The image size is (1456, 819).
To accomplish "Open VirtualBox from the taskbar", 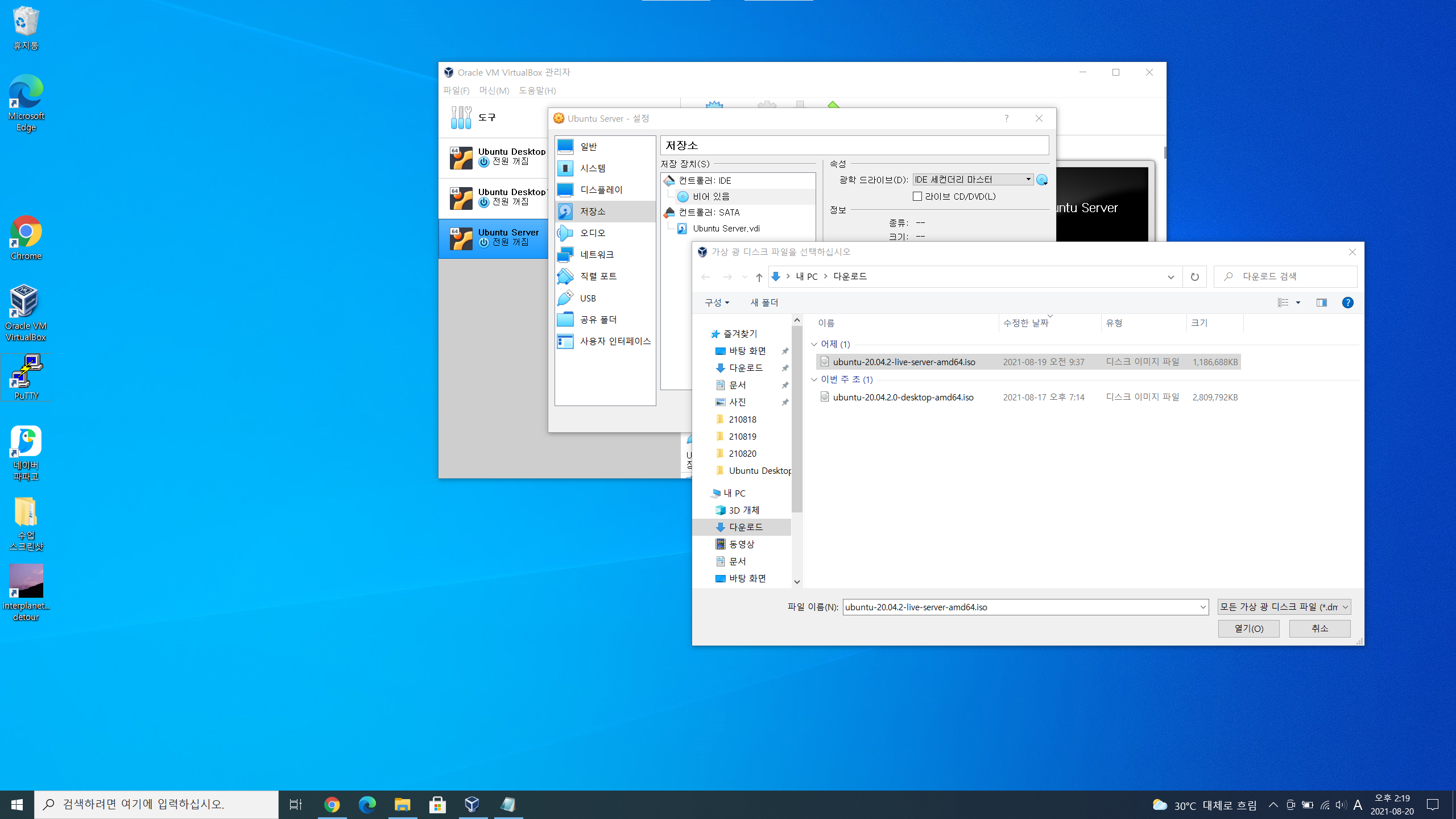I will pyautogui.click(x=472, y=804).
